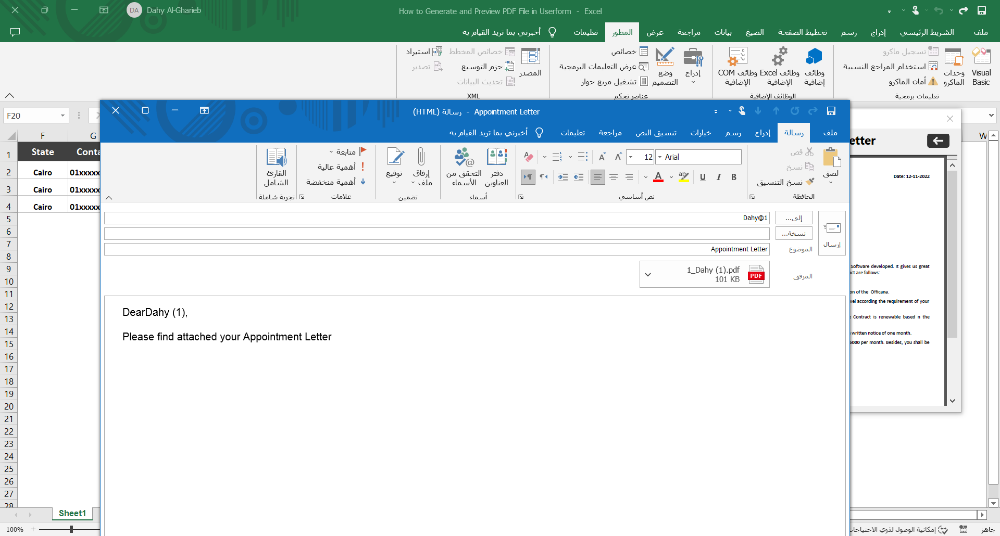
Task: Toggle center text alignment
Action: (x=614, y=177)
